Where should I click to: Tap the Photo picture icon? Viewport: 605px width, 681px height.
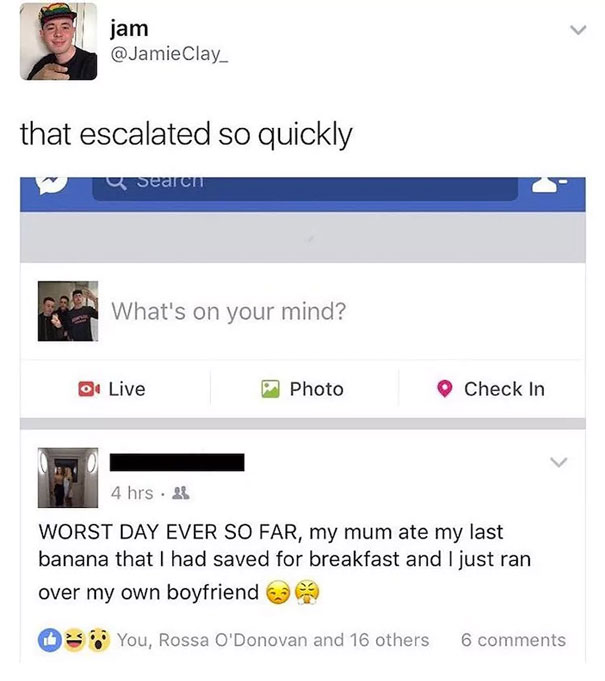pos(270,389)
